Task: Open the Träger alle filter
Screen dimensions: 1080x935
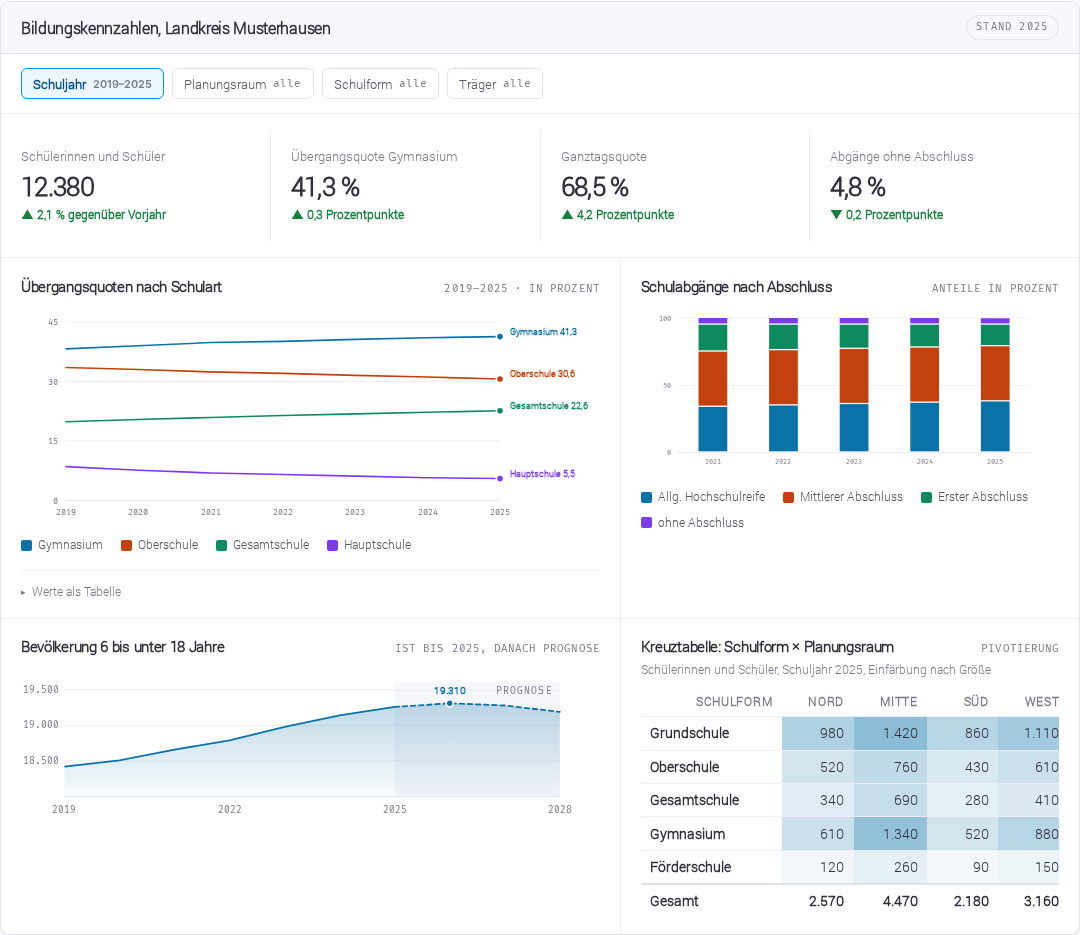Action: [x=495, y=83]
